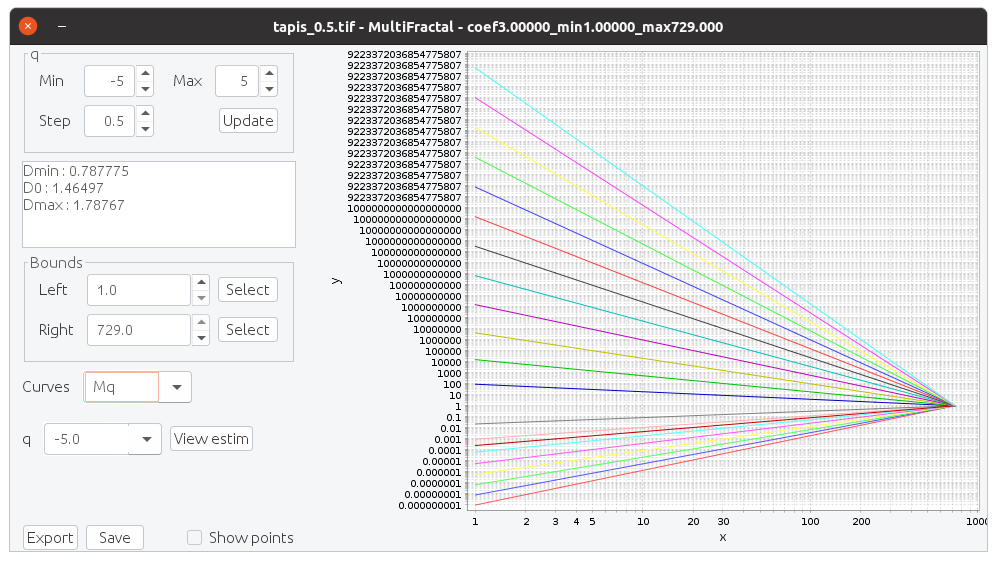Close the MultiFractal window
This screenshot has height=561, width=997.
tap(28, 27)
